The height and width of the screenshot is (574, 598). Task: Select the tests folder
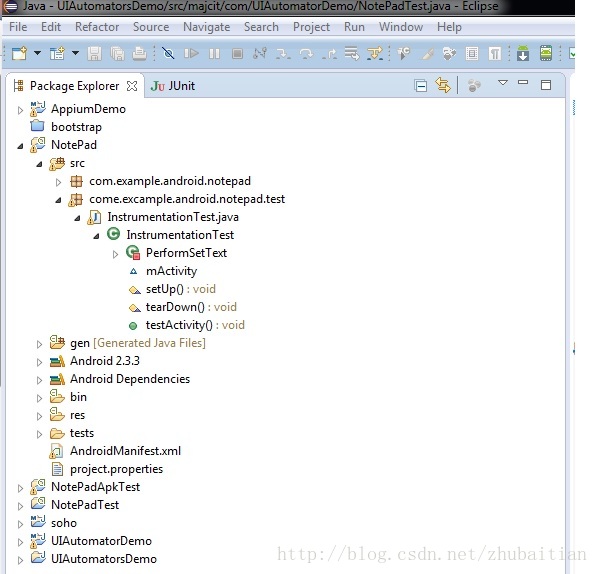click(82, 433)
